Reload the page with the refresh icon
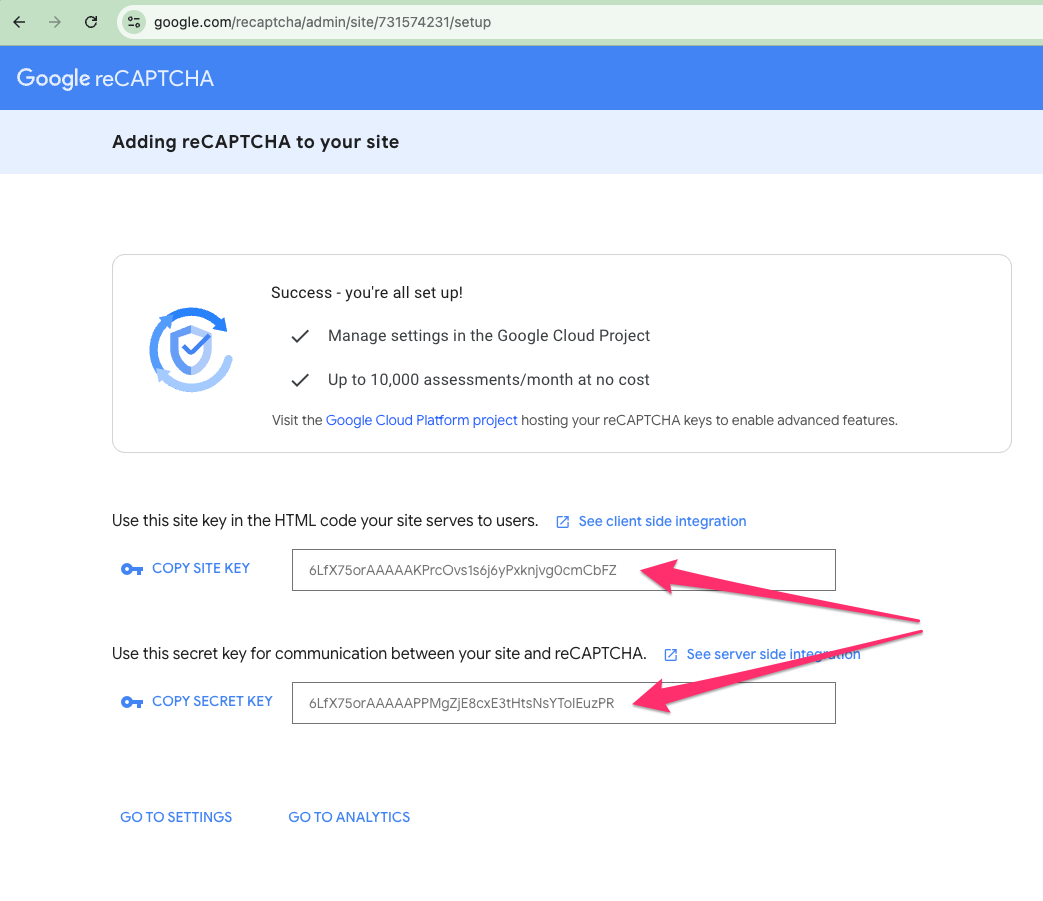Screen dimensions: 1043x901 click(x=91, y=22)
